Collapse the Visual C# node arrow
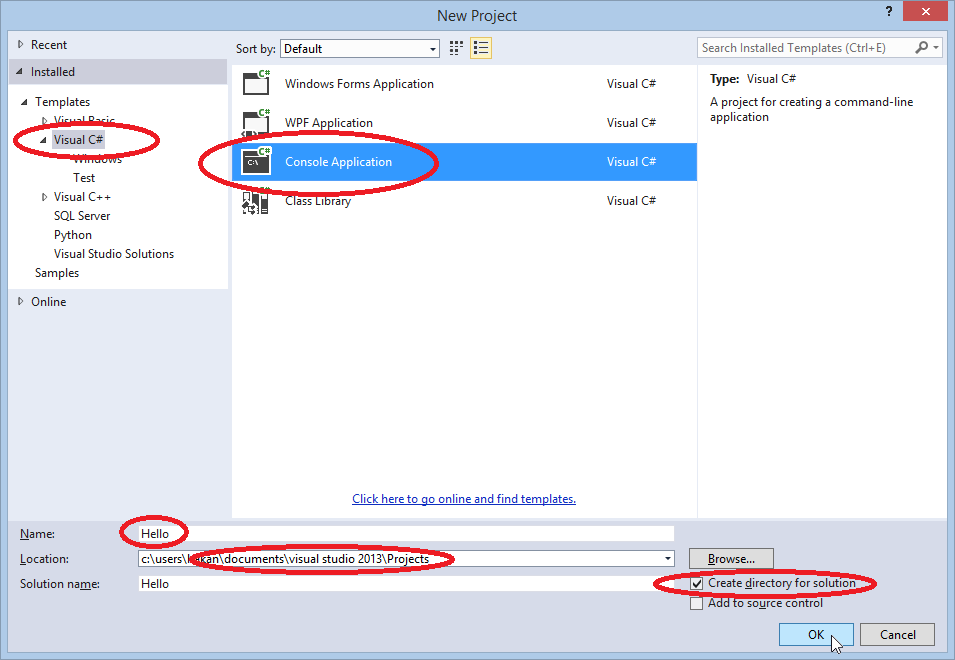The width and height of the screenshot is (955, 660). [43, 140]
